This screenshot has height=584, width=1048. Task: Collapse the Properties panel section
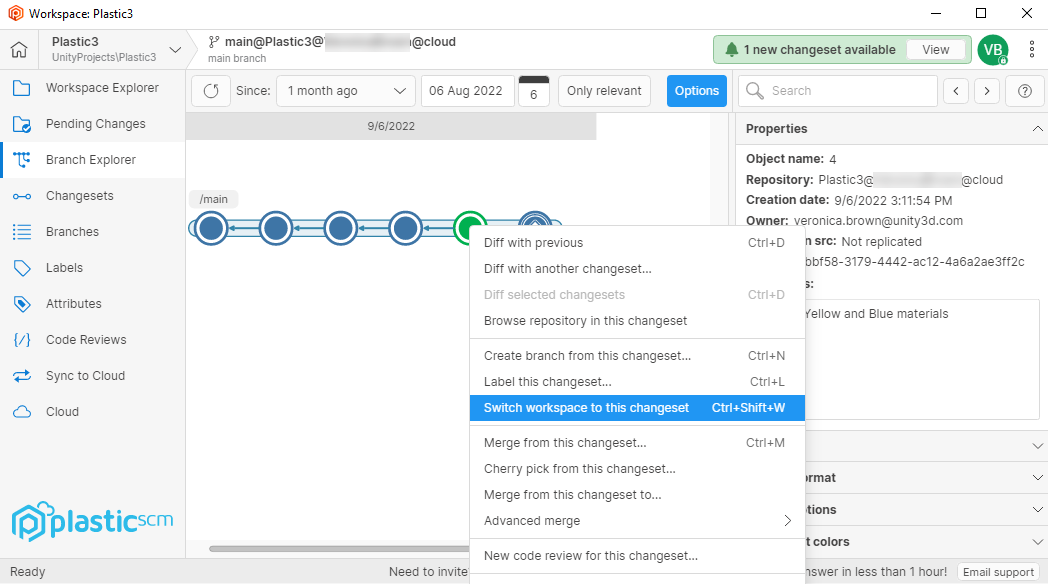pyautogui.click(x=1037, y=129)
